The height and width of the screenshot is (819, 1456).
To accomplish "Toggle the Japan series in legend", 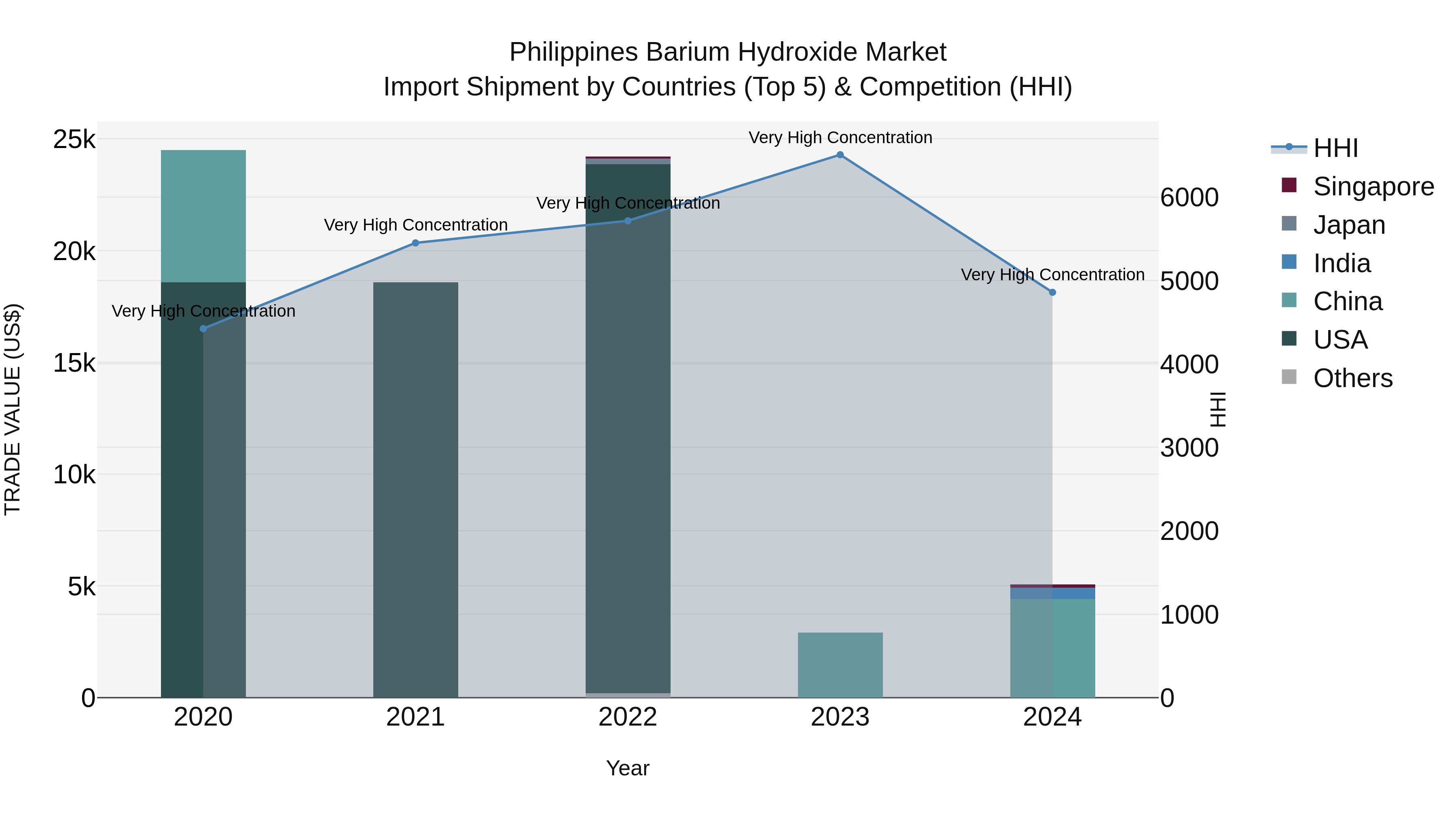I will point(1333,224).
